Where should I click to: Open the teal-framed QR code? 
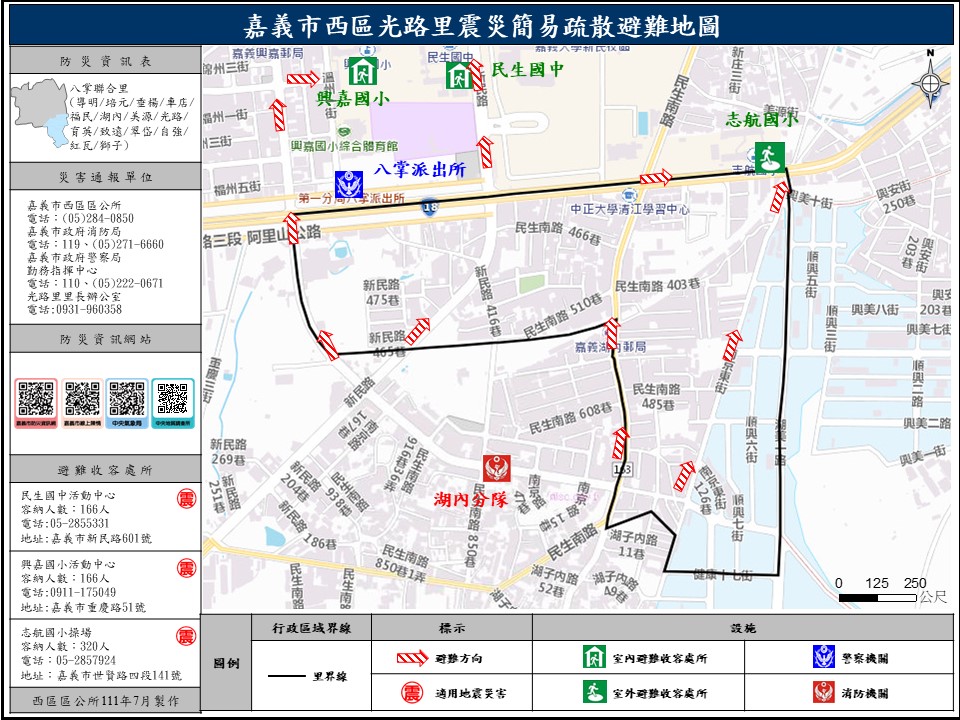172,399
